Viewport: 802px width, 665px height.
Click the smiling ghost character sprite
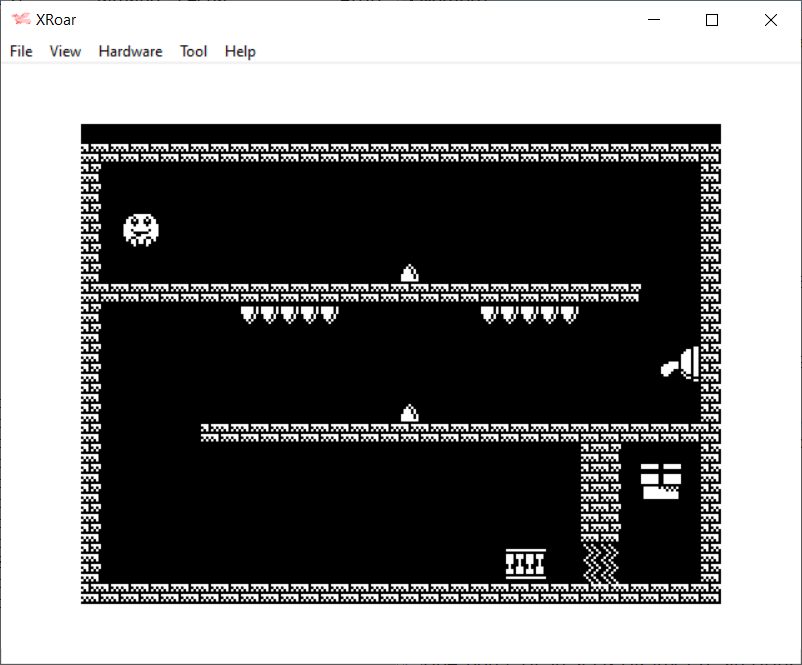point(141,230)
